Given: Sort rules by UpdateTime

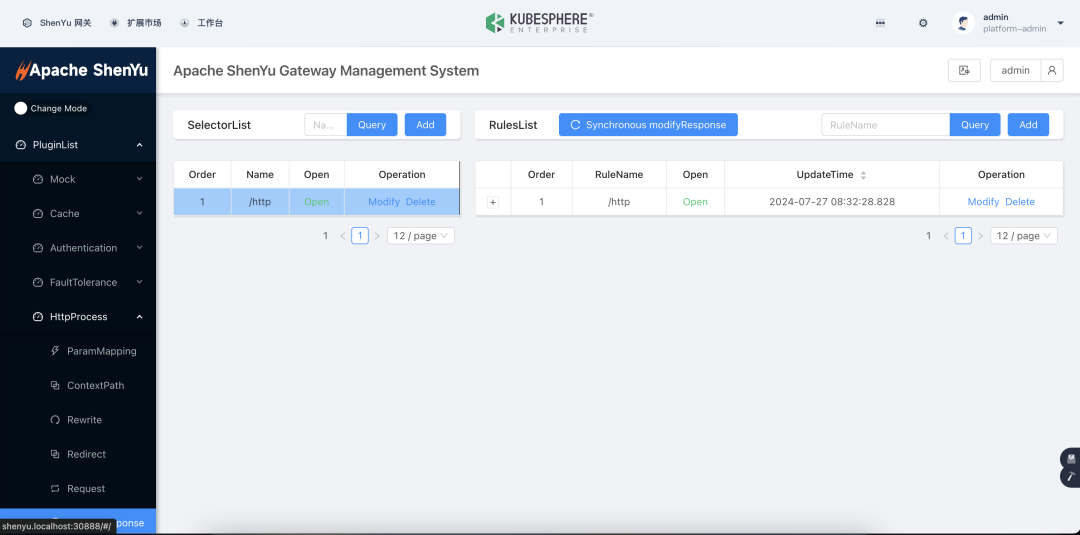Looking at the screenshot, I should tap(863, 175).
